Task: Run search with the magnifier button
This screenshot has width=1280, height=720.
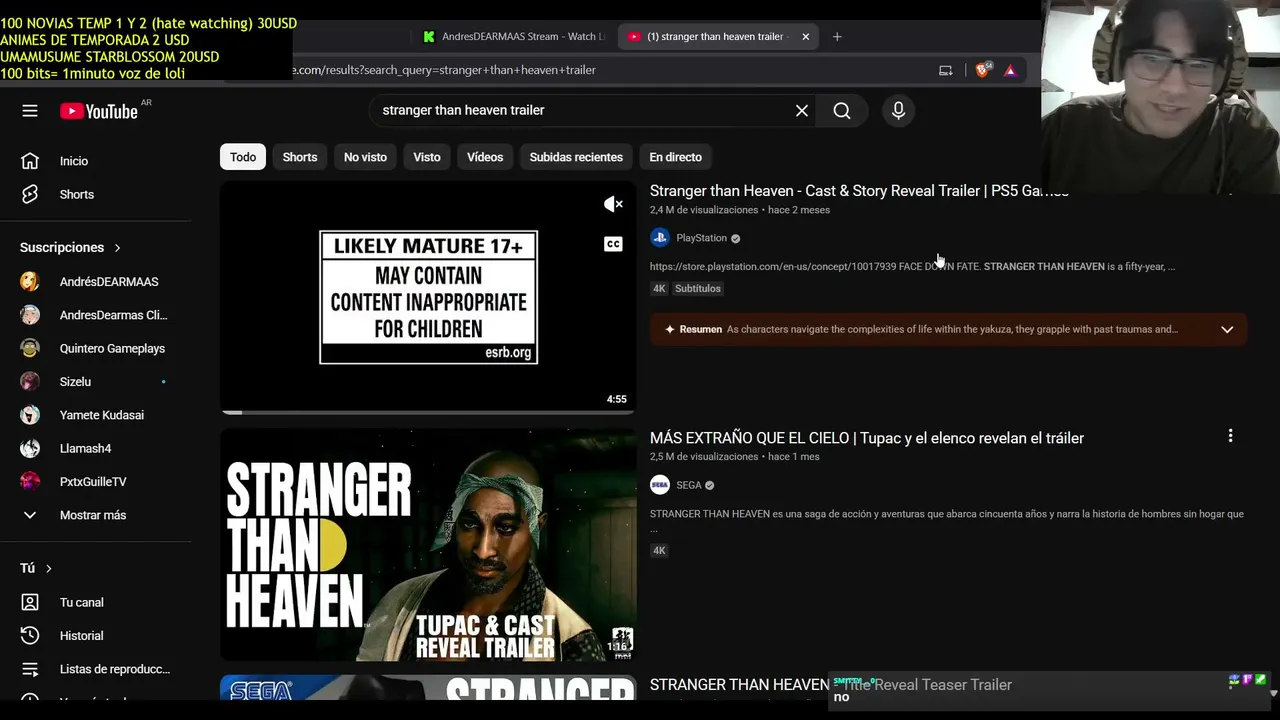Action: [x=842, y=111]
